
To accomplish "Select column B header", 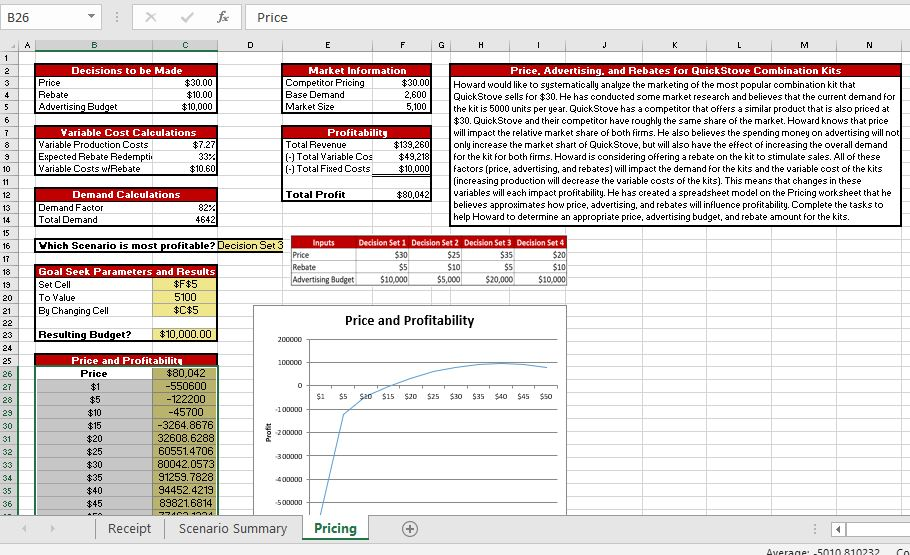I will [x=94, y=45].
